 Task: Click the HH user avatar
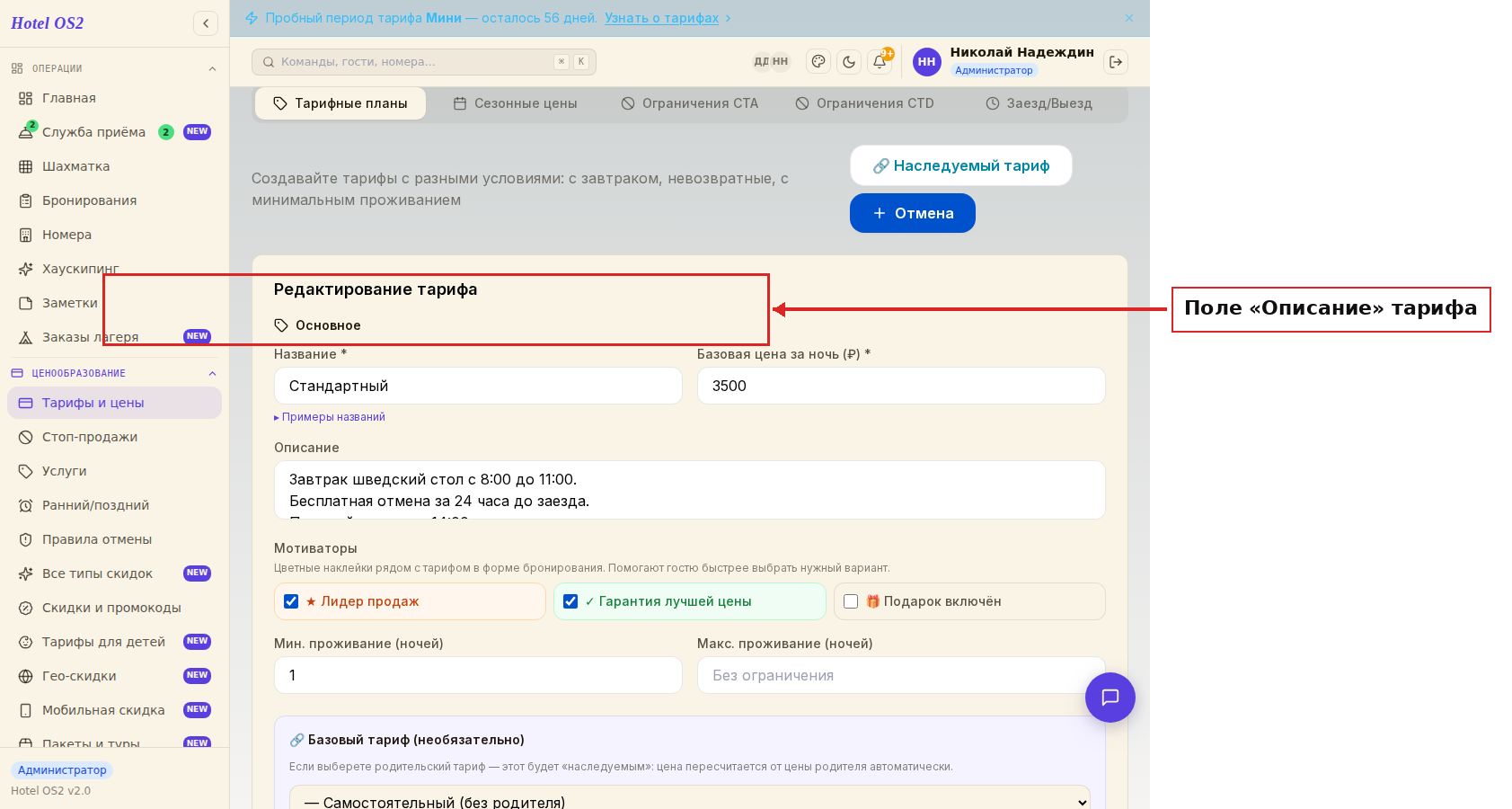(x=927, y=62)
